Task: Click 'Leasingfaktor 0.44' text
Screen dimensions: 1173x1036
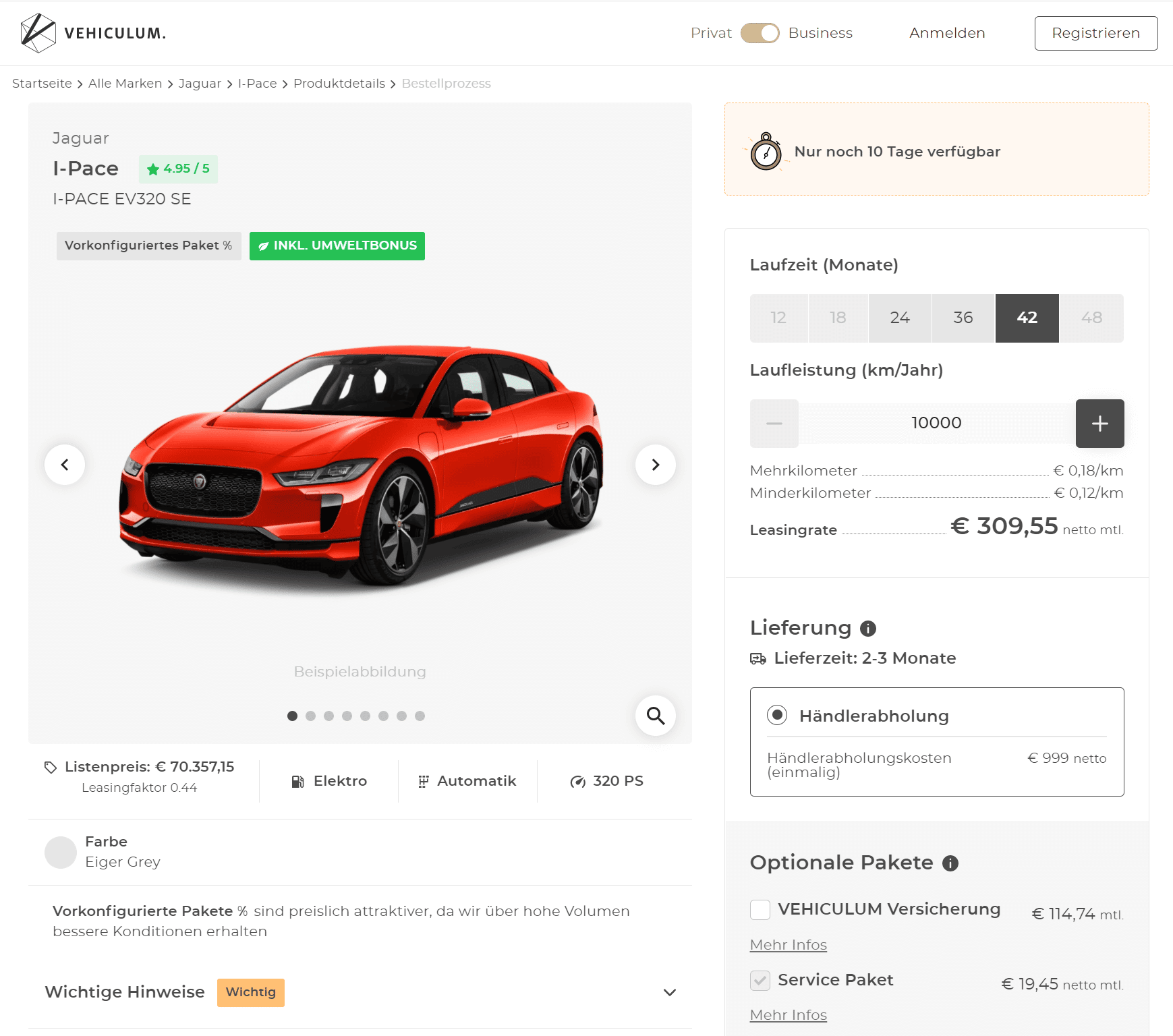Action: pos(140,788)
